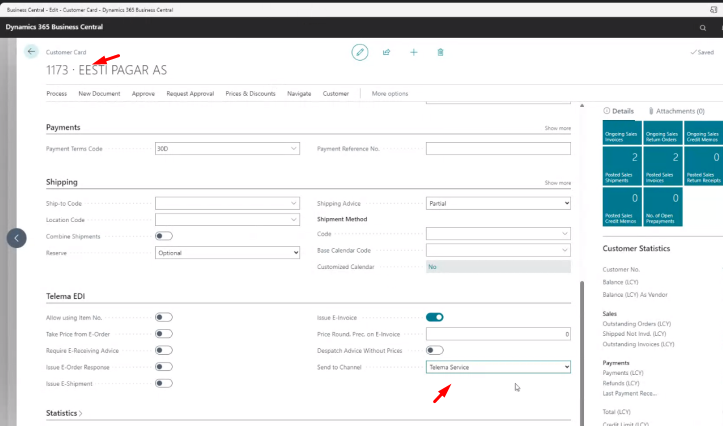Click Shipped Not Invd. (LCY) label

634,334
